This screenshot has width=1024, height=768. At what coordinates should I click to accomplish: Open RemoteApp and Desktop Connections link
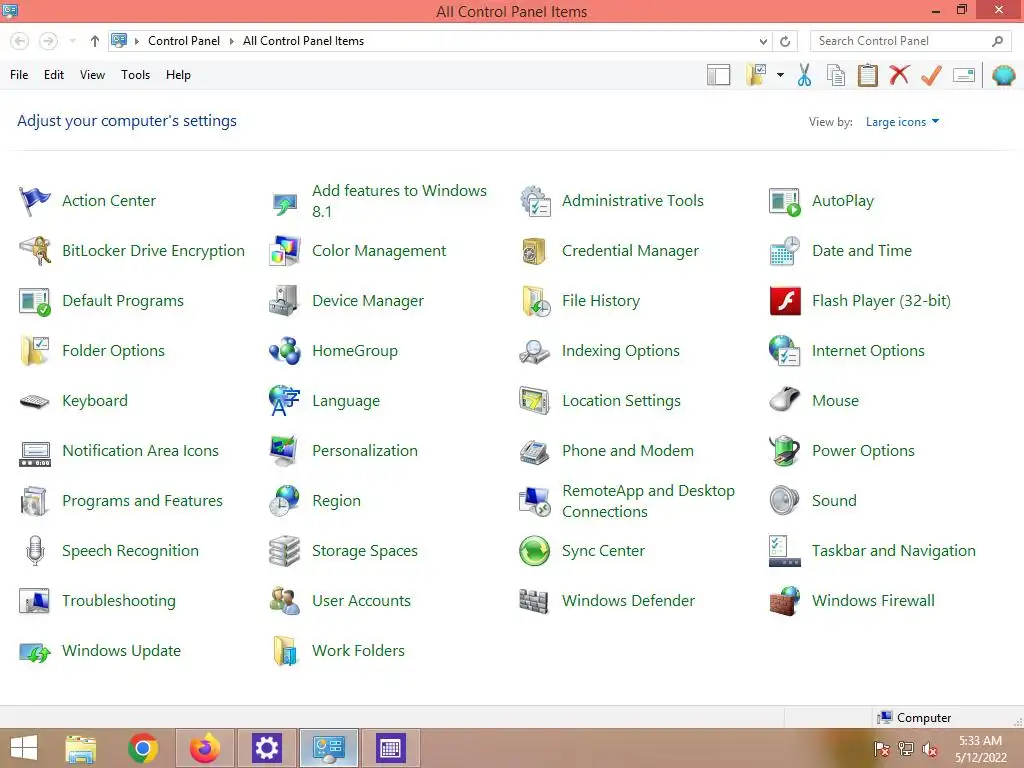pyautogui.click(x=648, y=501)
